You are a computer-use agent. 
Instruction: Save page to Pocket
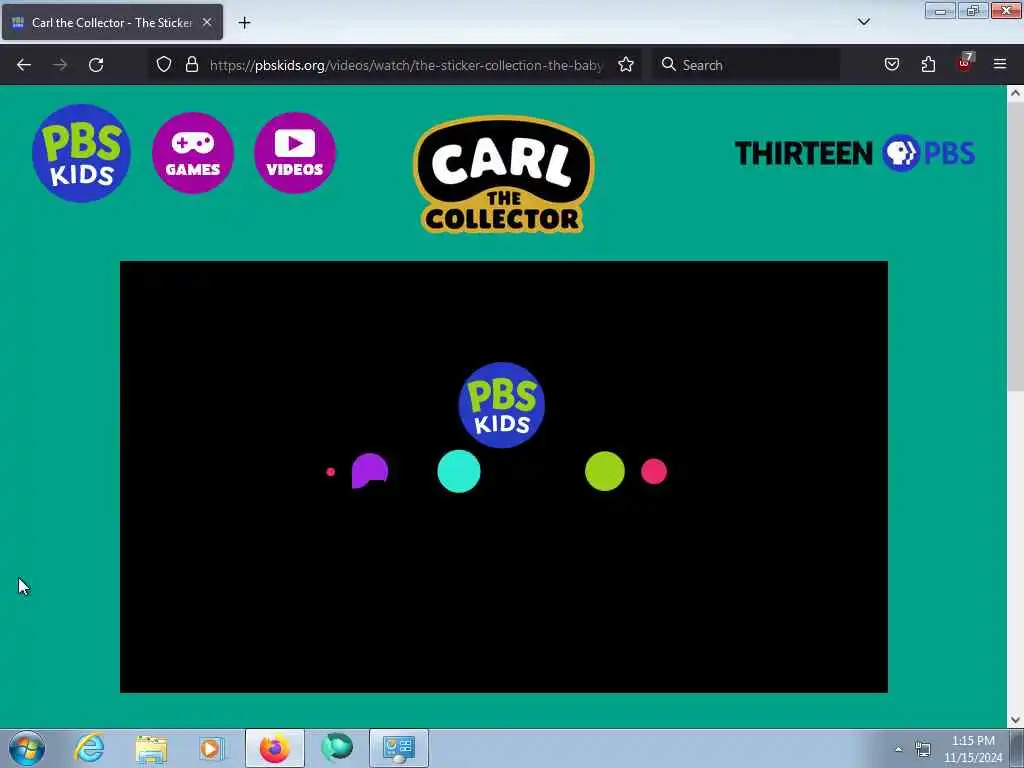[x=892, y=65]
